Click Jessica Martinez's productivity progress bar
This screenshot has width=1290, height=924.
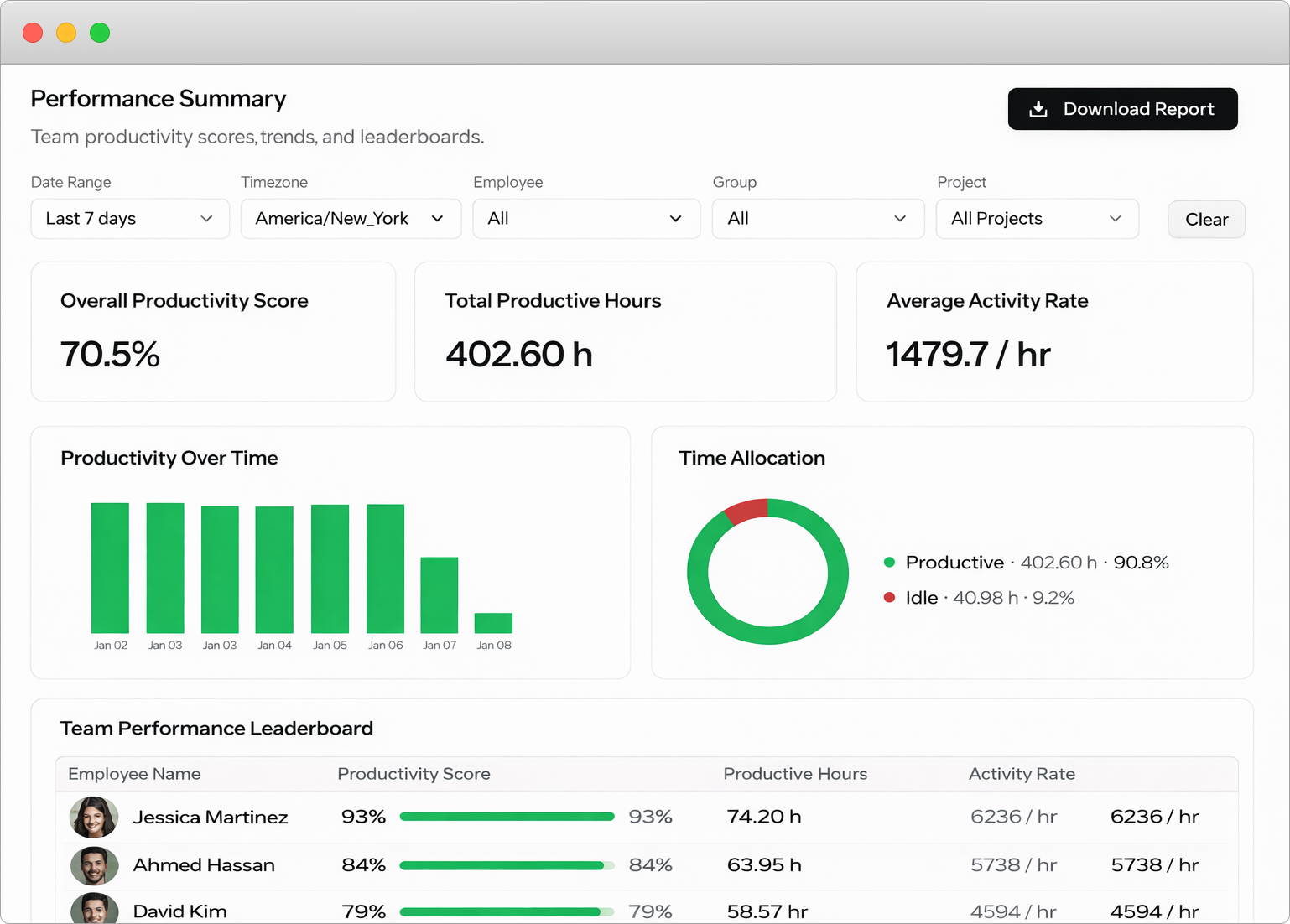[x=507, y=817]
